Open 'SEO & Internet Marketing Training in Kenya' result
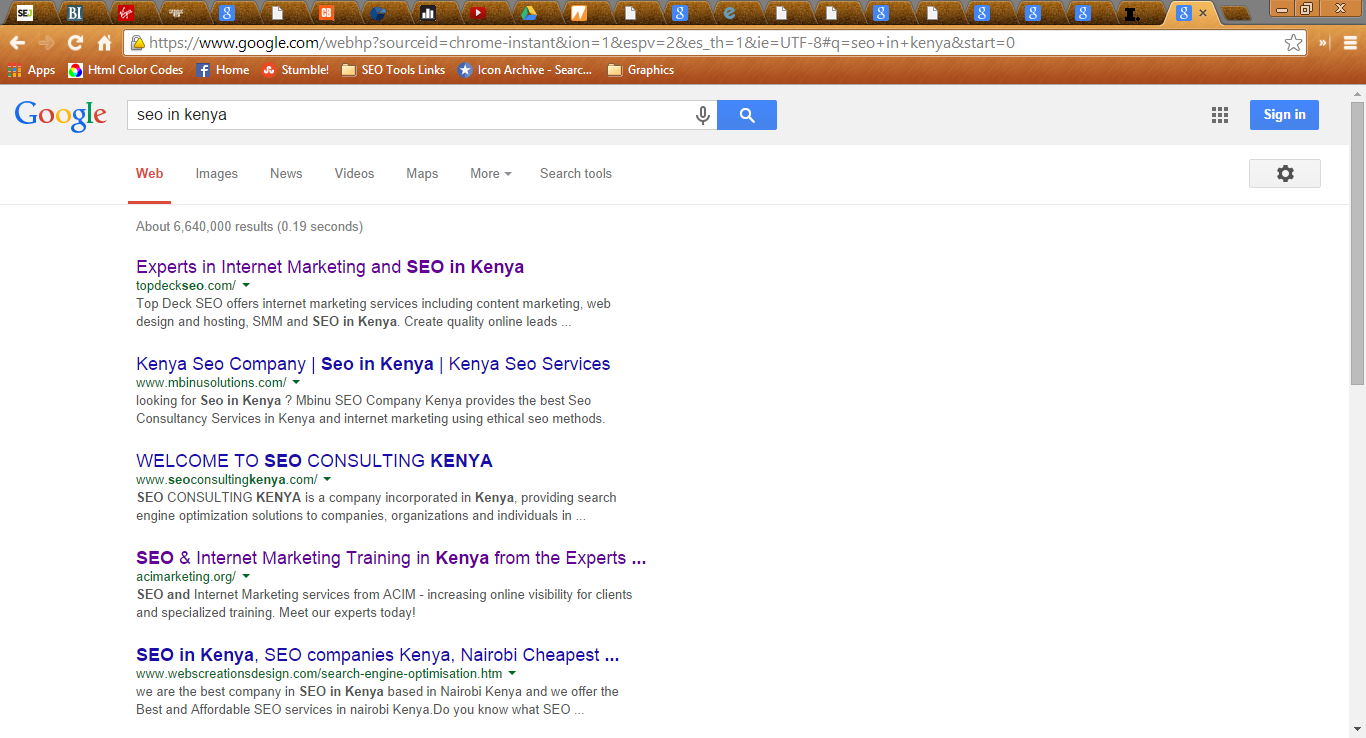1366x738 pixels. tap(391, 558)
